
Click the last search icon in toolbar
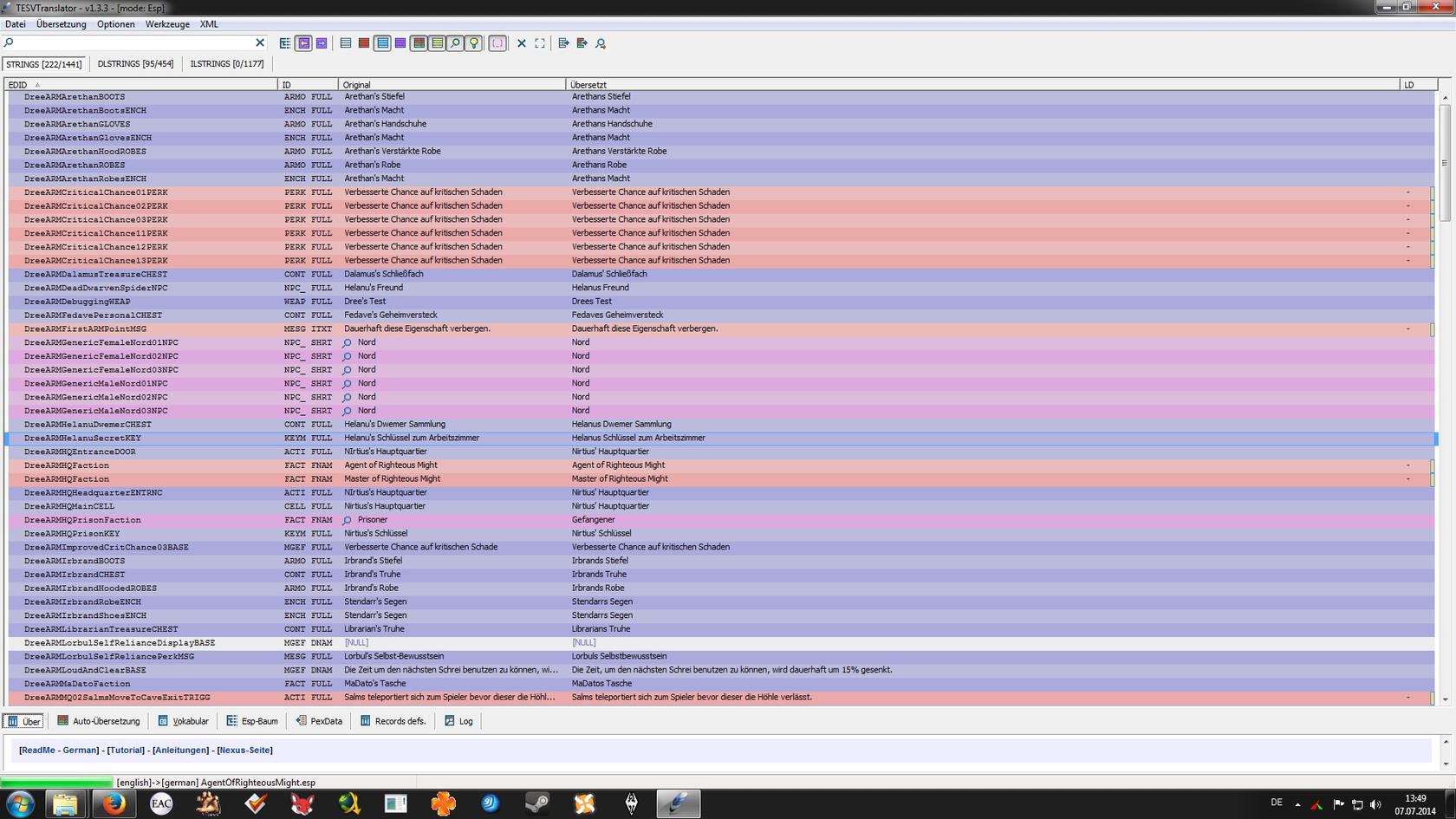pos(601,43)
